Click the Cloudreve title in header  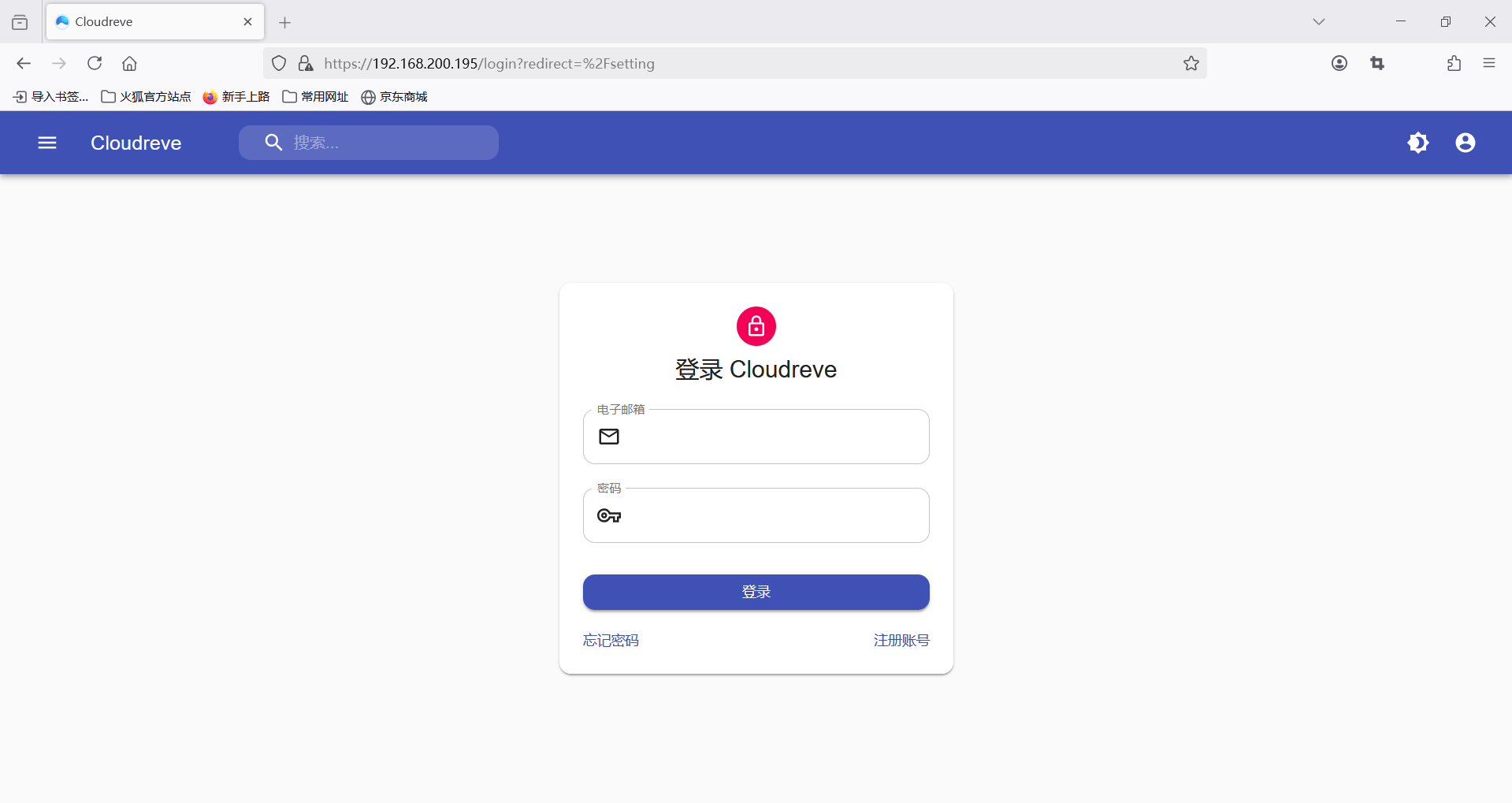(x=136, y=143)
